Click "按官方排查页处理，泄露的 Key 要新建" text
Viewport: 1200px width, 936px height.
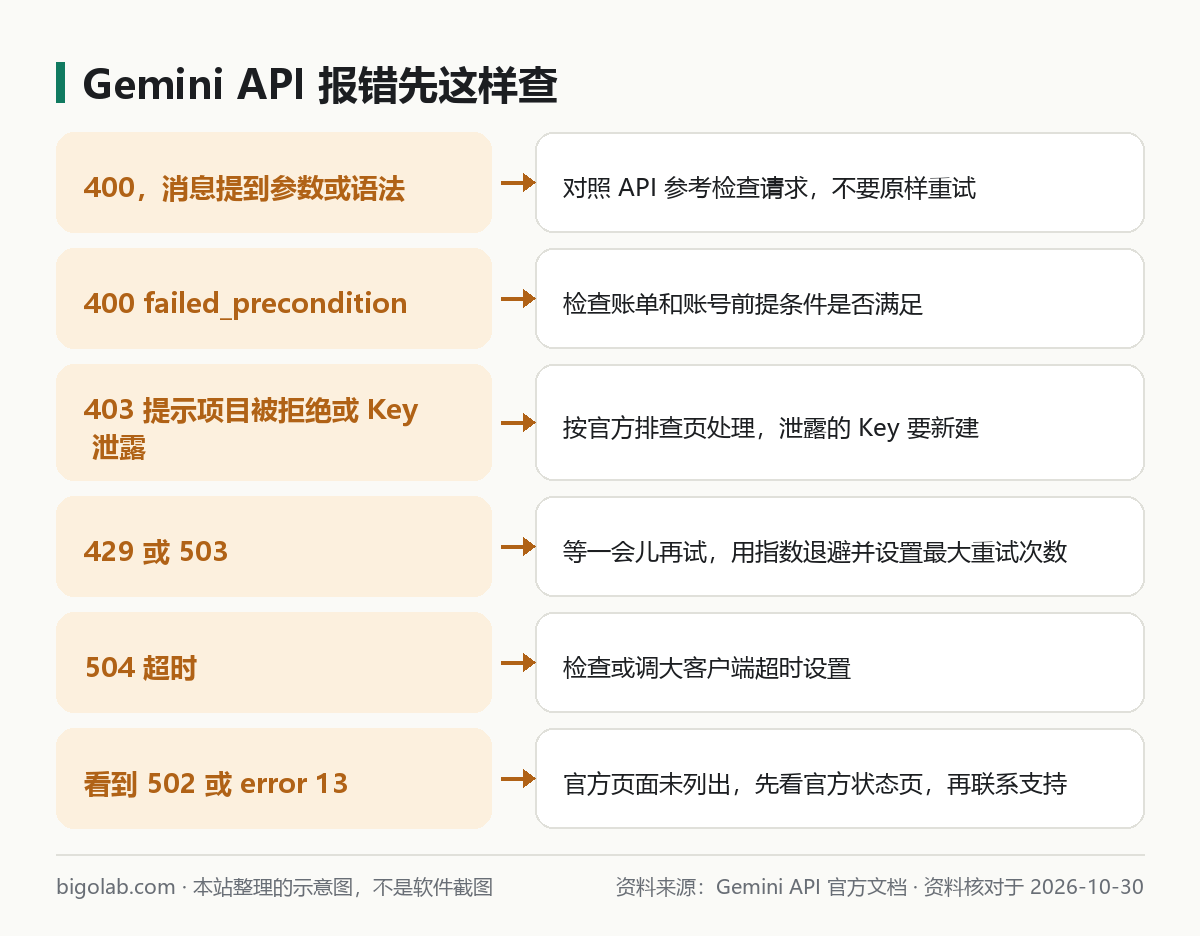771,428
